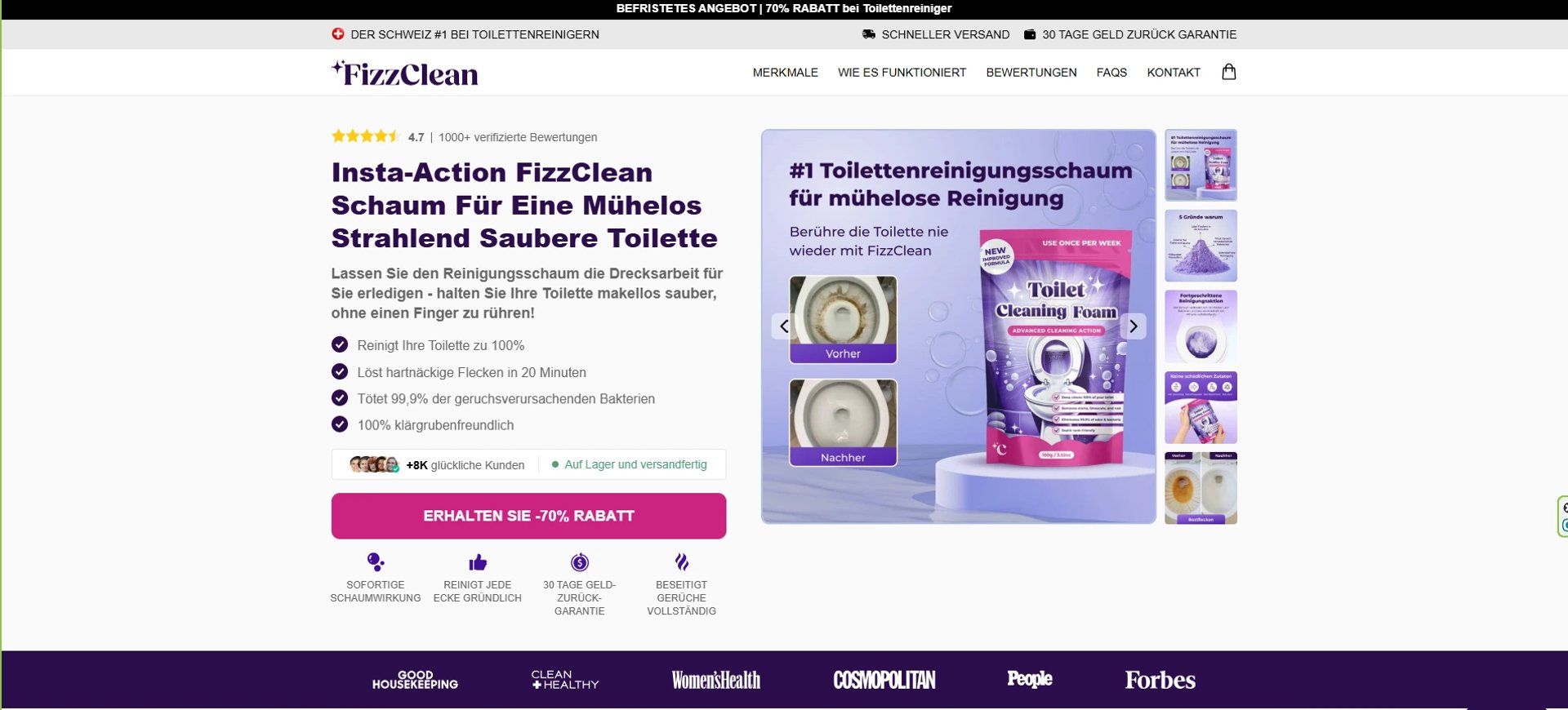Click the checkmark beside 100% klärgrubenfreundlich
The image size is (1568, 710).
tap(340, 424)
